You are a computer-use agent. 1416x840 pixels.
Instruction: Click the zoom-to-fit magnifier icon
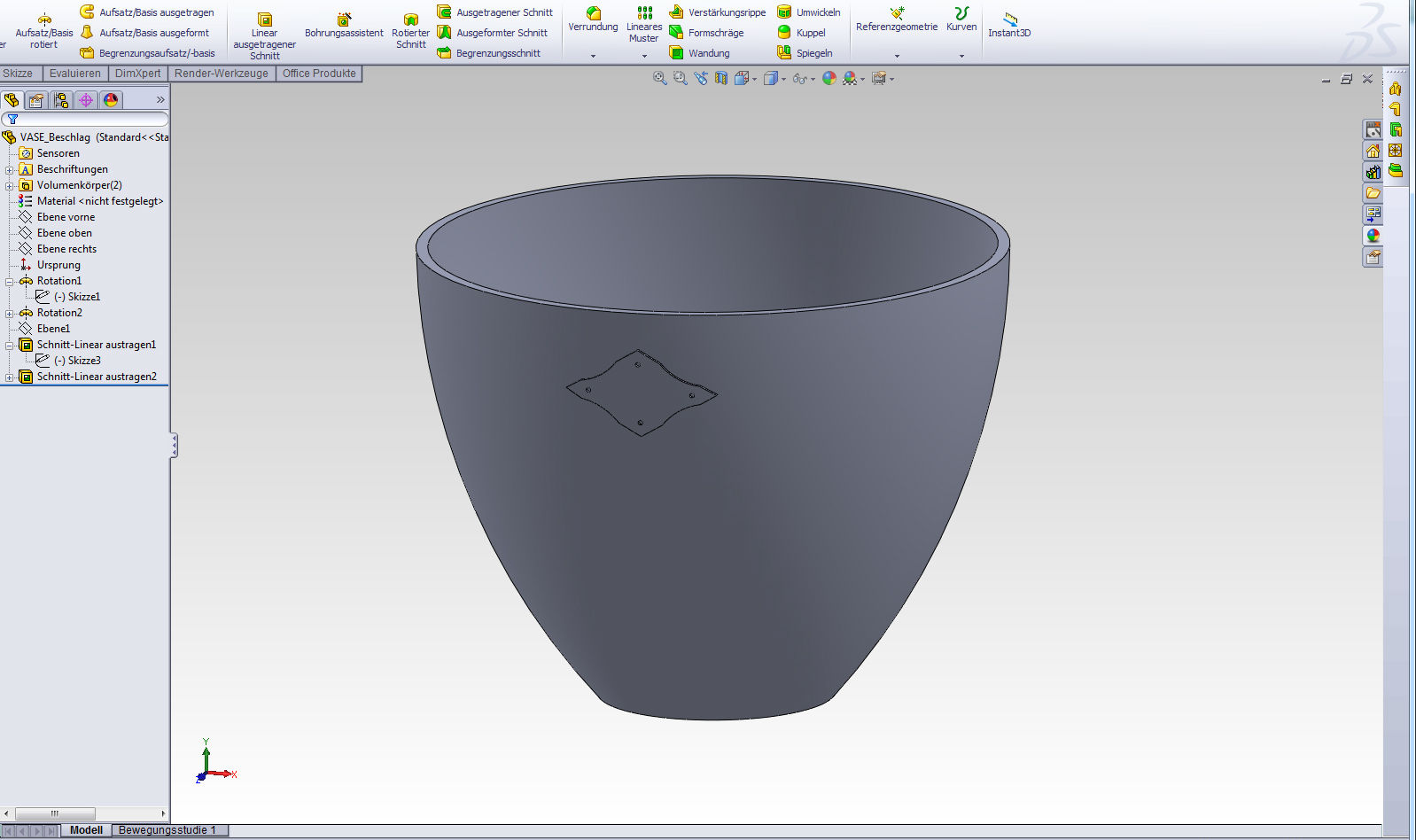660,78
